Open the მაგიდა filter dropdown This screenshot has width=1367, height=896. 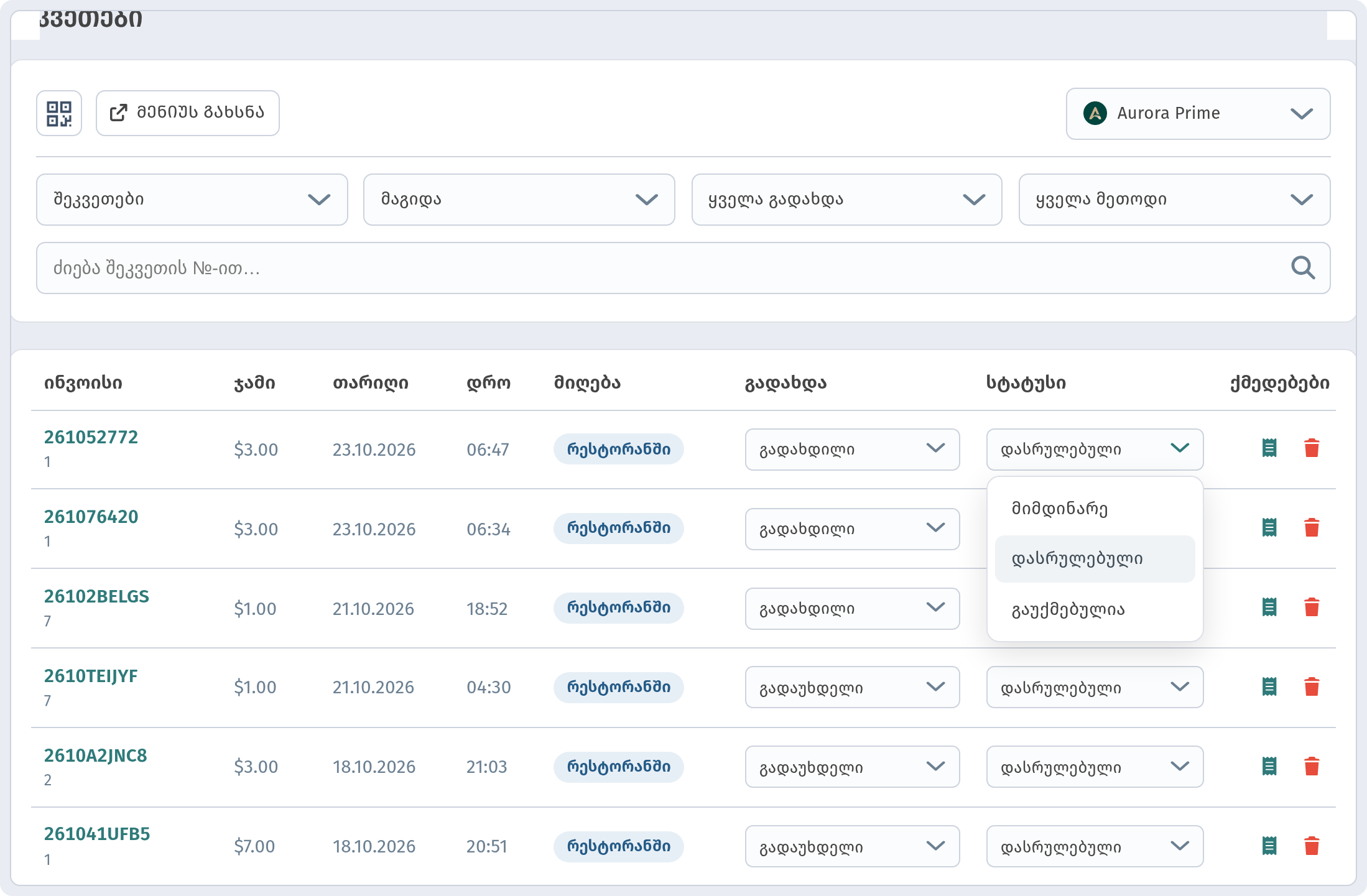click(x=519, y=200)
